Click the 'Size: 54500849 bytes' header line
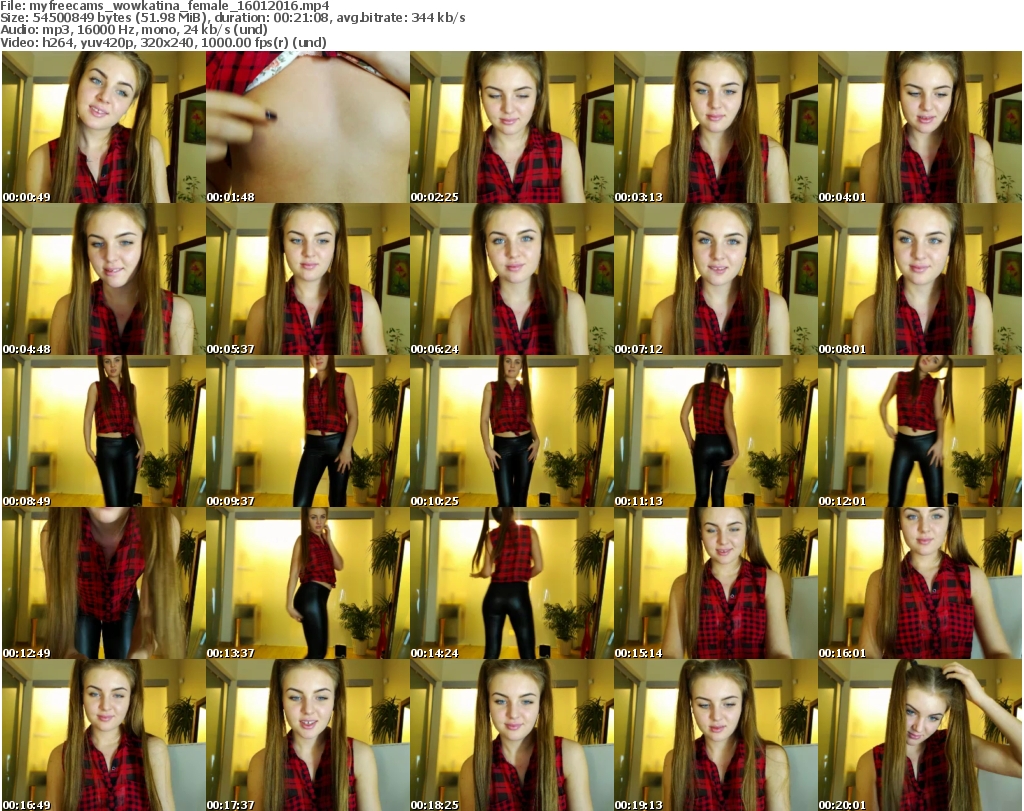This screenshot has width=1024, height=811. point(232,18)
